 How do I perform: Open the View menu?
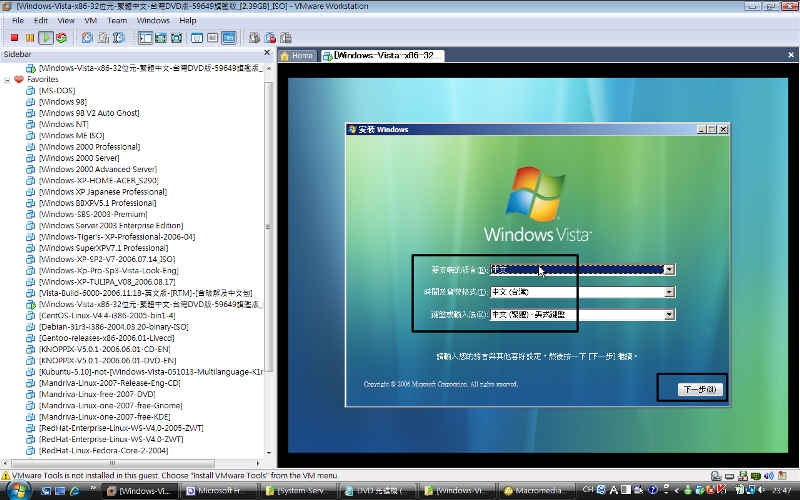pos(66,20)
